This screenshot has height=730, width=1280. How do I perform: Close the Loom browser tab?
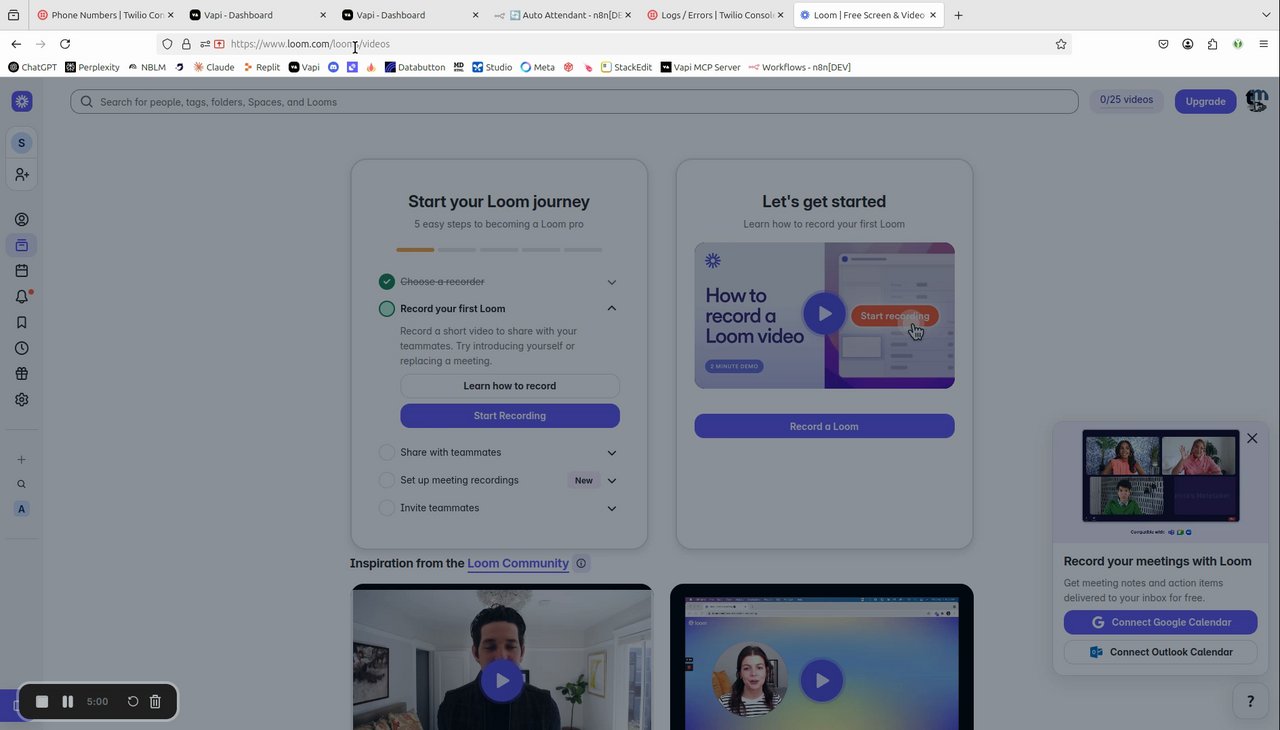(x=933, y=15)
